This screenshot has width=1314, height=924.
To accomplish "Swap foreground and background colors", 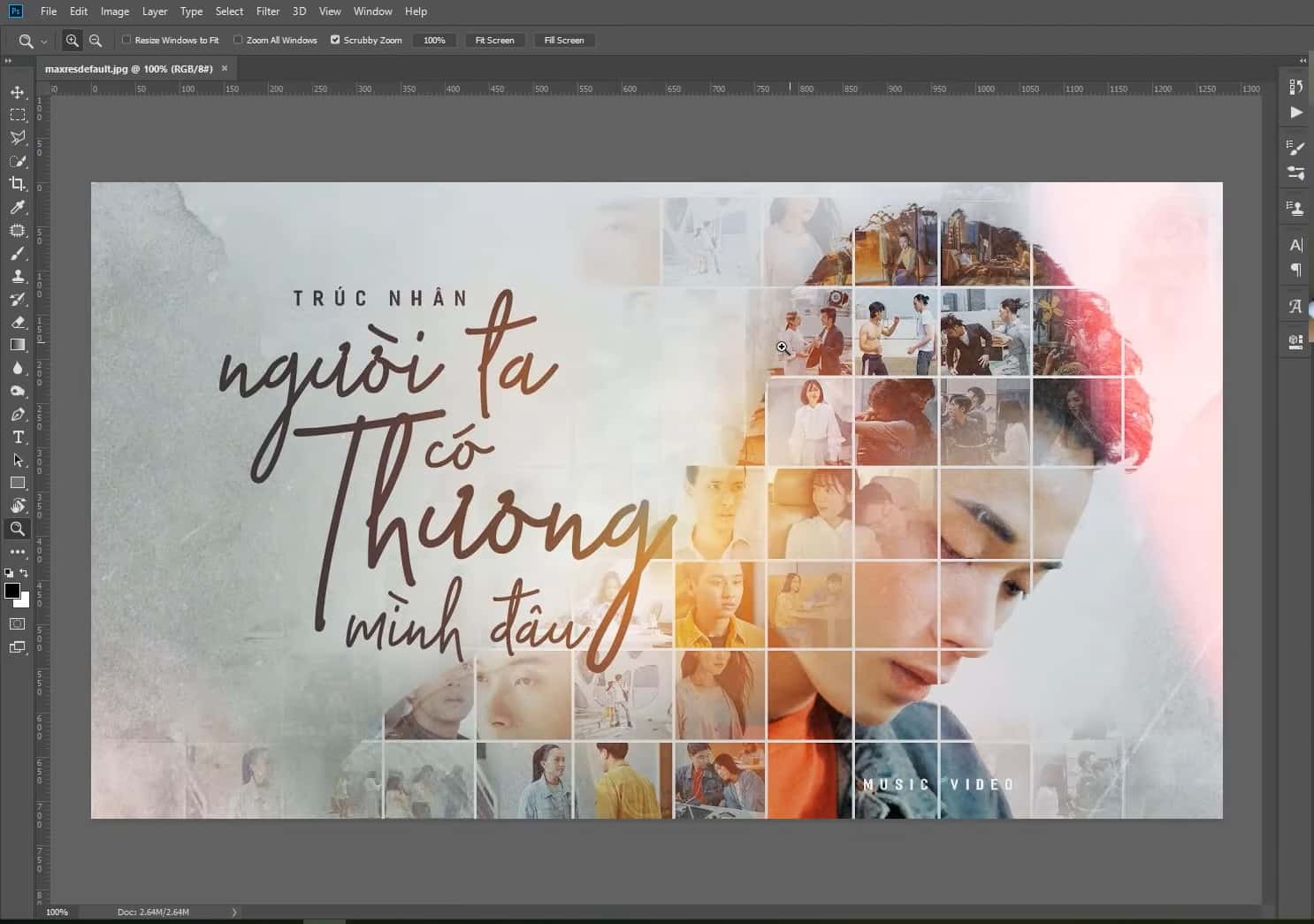I will click(x=25, y=573).
